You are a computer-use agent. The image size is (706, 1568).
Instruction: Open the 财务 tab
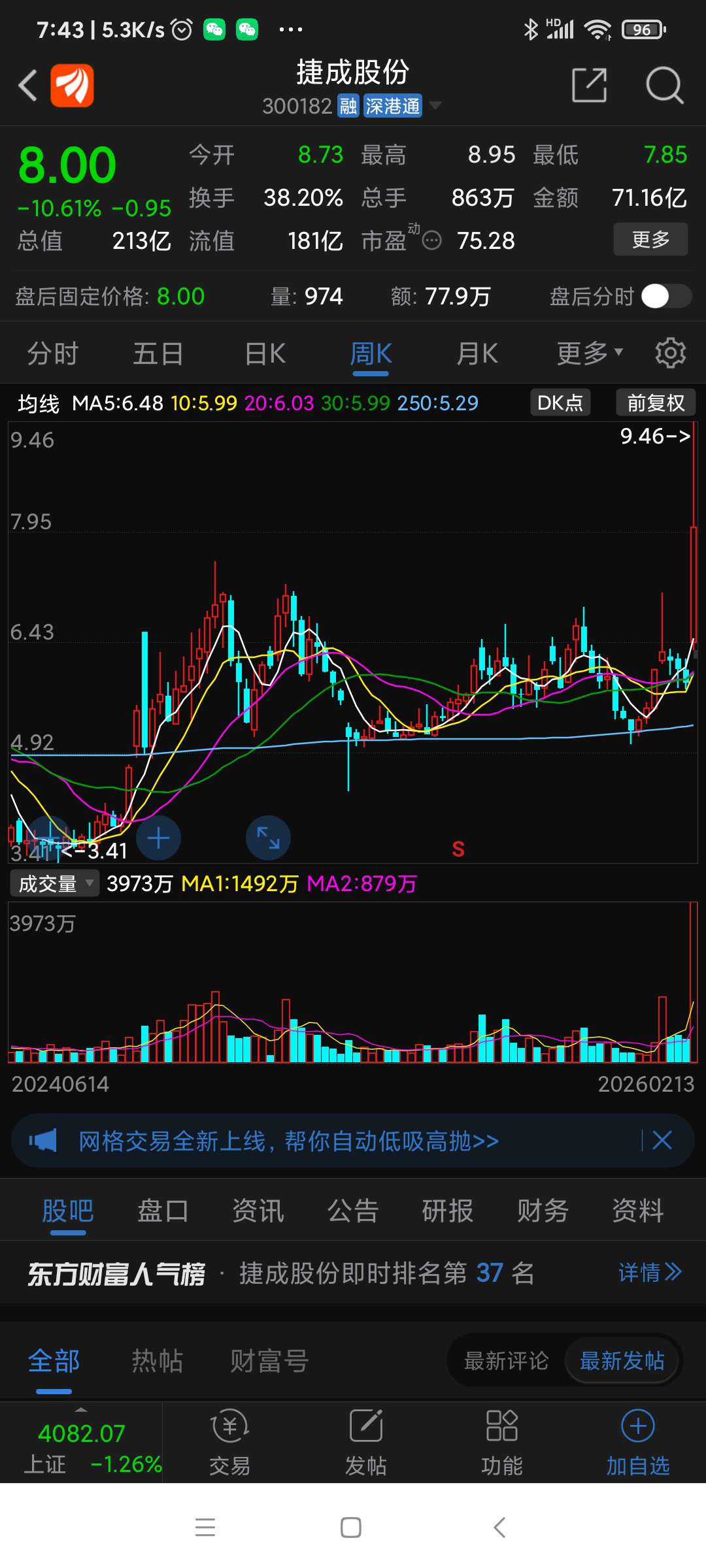click(543, 1211)
